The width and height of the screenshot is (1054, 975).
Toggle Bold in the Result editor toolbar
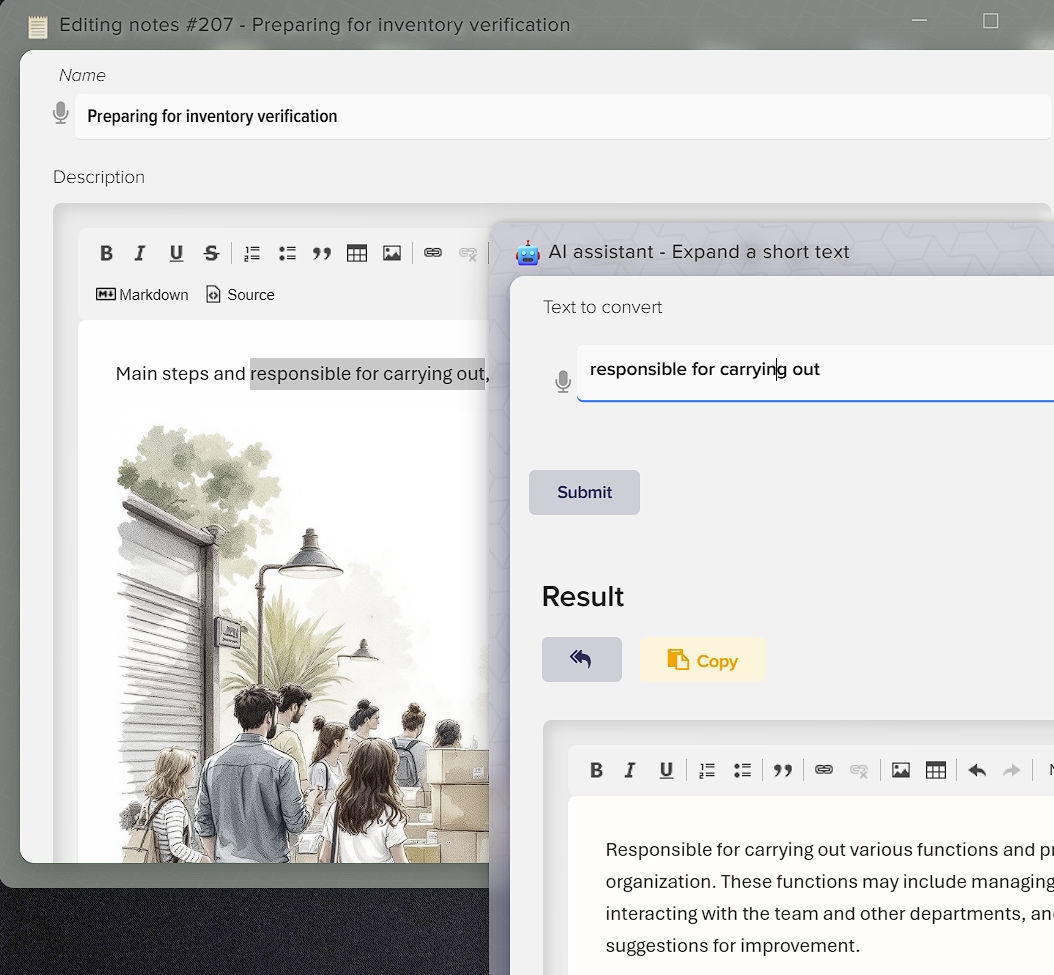pyautogui.click(x=596, y=771)
